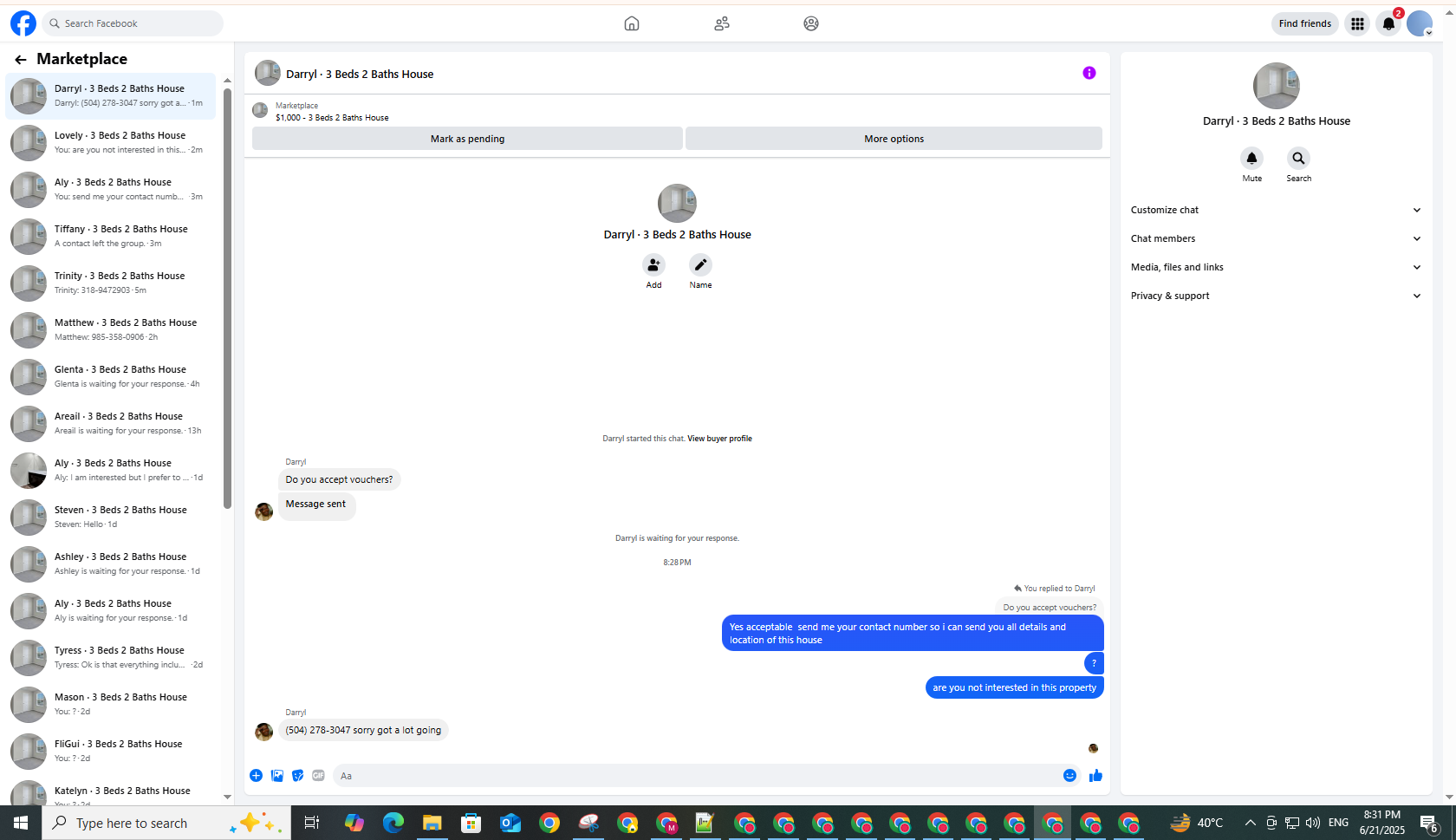Open View buyer profile link
Screen dimensions: 1456x840
[x=719, y=439]
